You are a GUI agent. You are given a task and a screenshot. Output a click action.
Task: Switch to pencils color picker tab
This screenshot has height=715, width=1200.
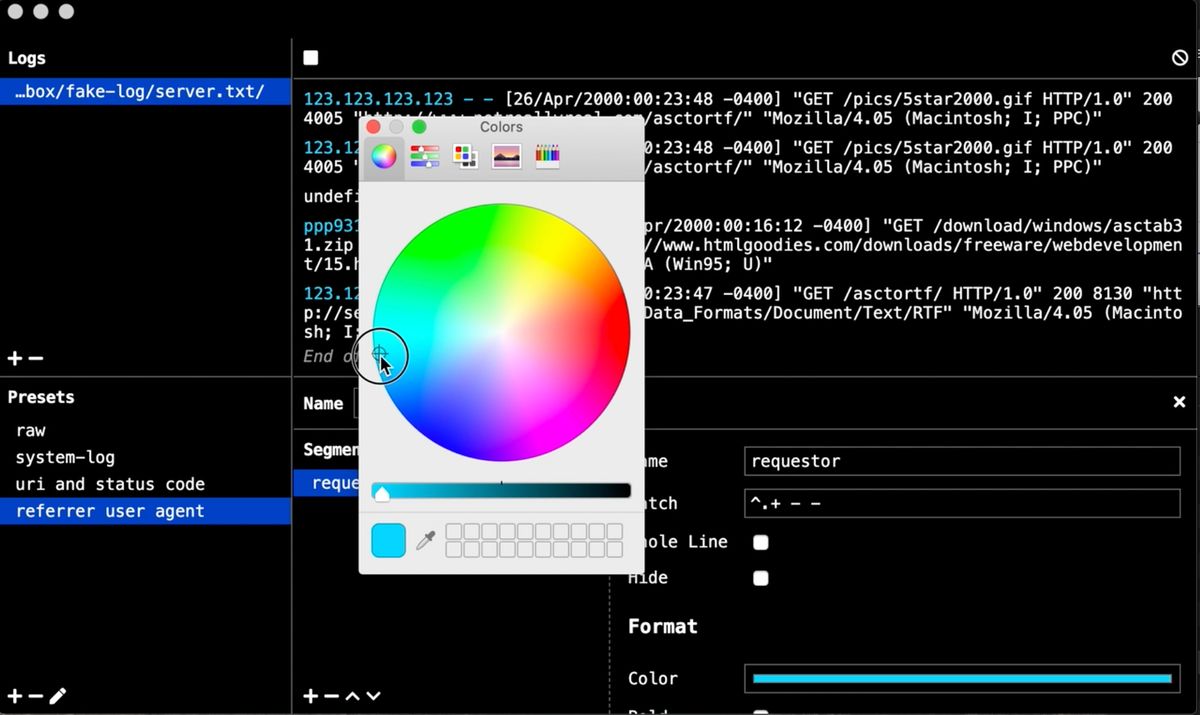[x=547, y=156]
